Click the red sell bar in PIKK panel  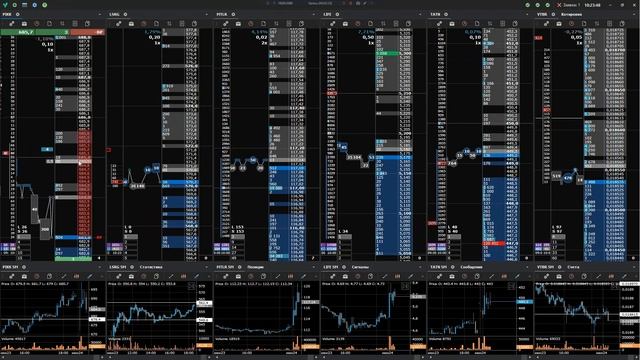click(x=87, y=32)
